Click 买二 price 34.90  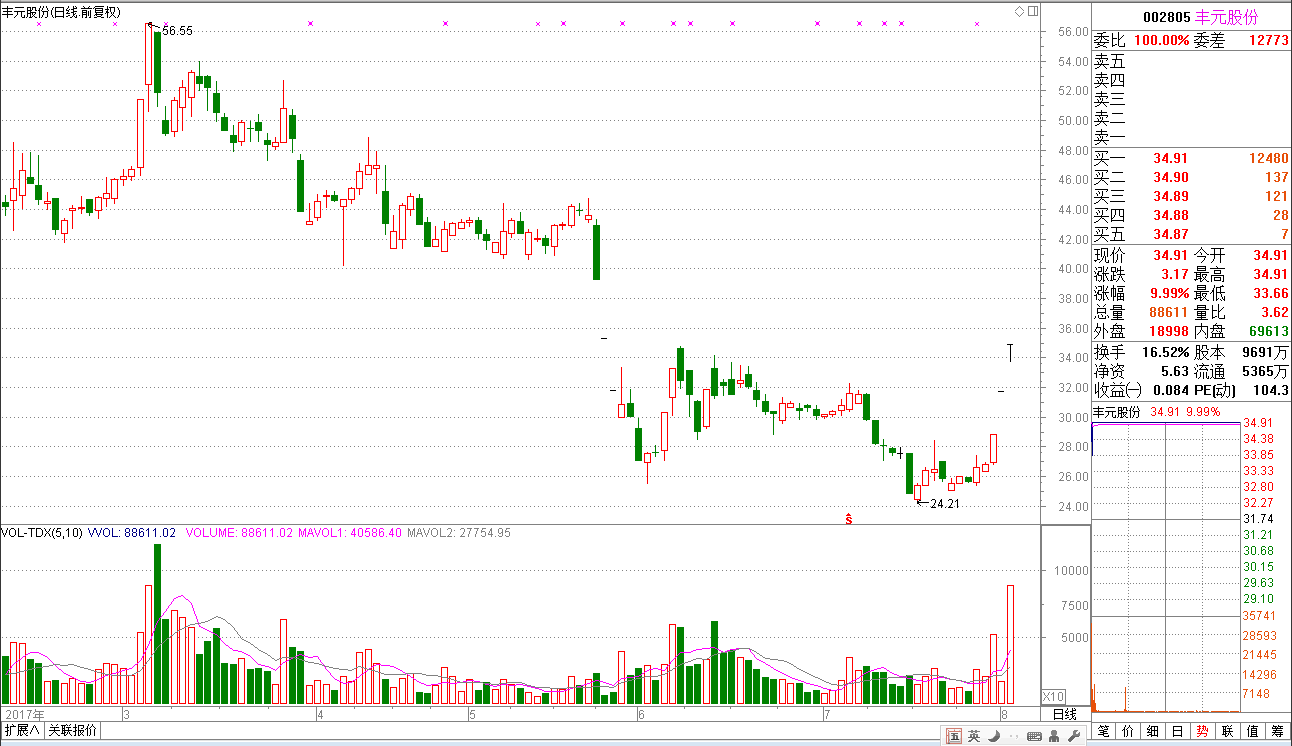pos(1170,177)
